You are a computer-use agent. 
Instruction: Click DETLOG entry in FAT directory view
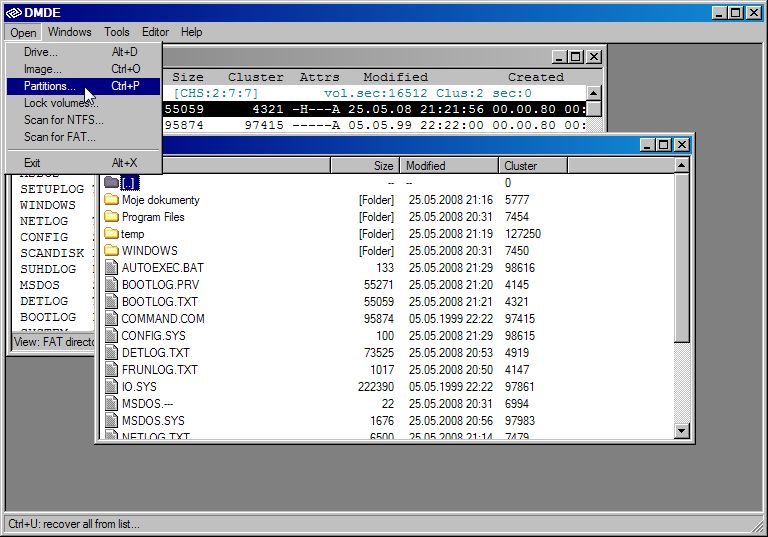44,301
